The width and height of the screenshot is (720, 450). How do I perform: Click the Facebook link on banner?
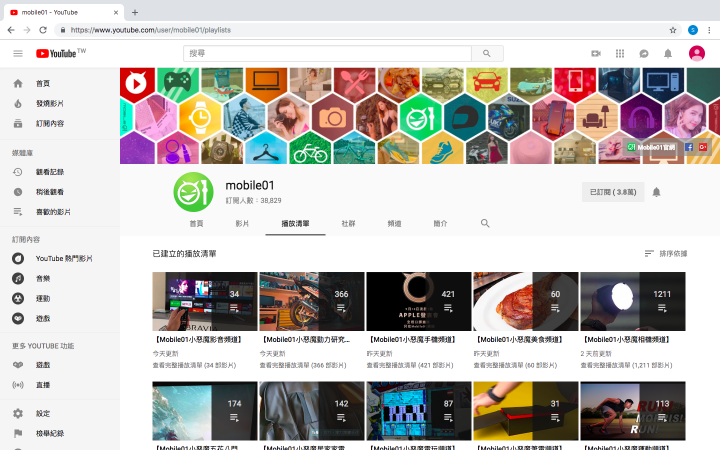(x=689, y=147)
